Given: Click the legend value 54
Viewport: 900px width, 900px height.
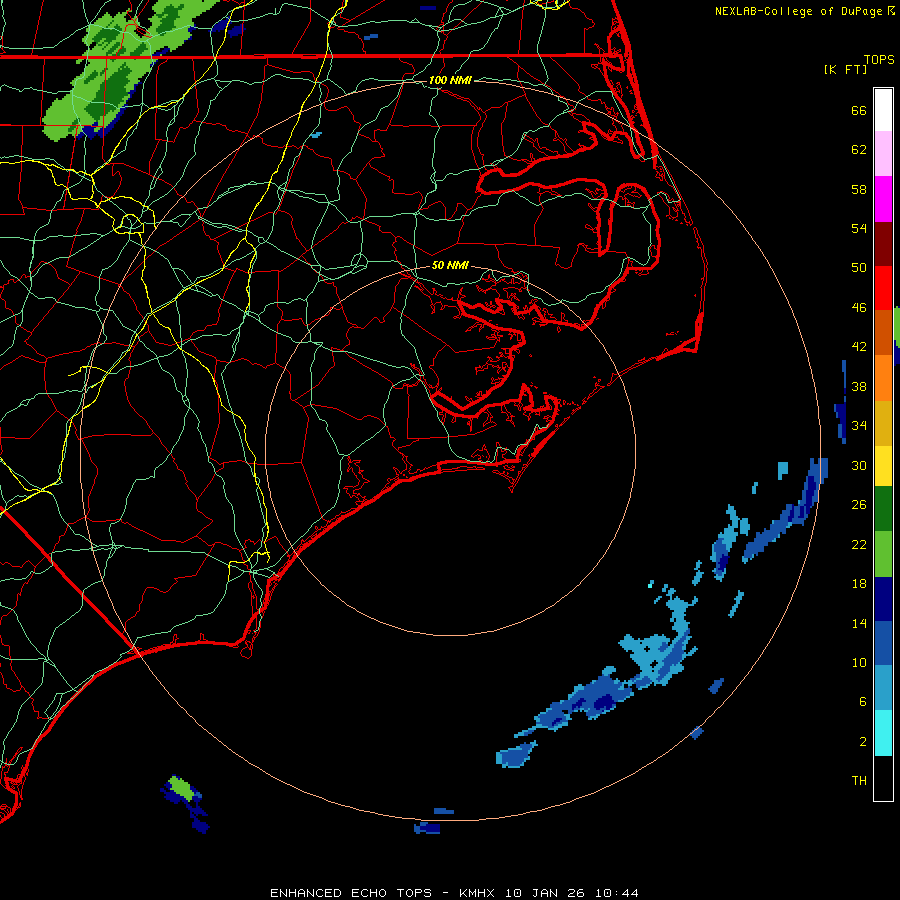Looking at the screenshot, I should (x=859, y=228).
